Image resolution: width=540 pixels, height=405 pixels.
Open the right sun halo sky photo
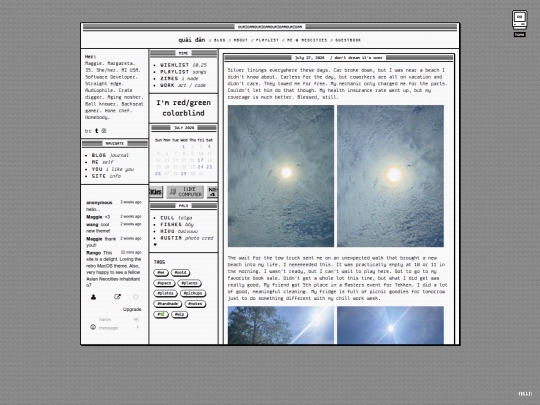390,176
